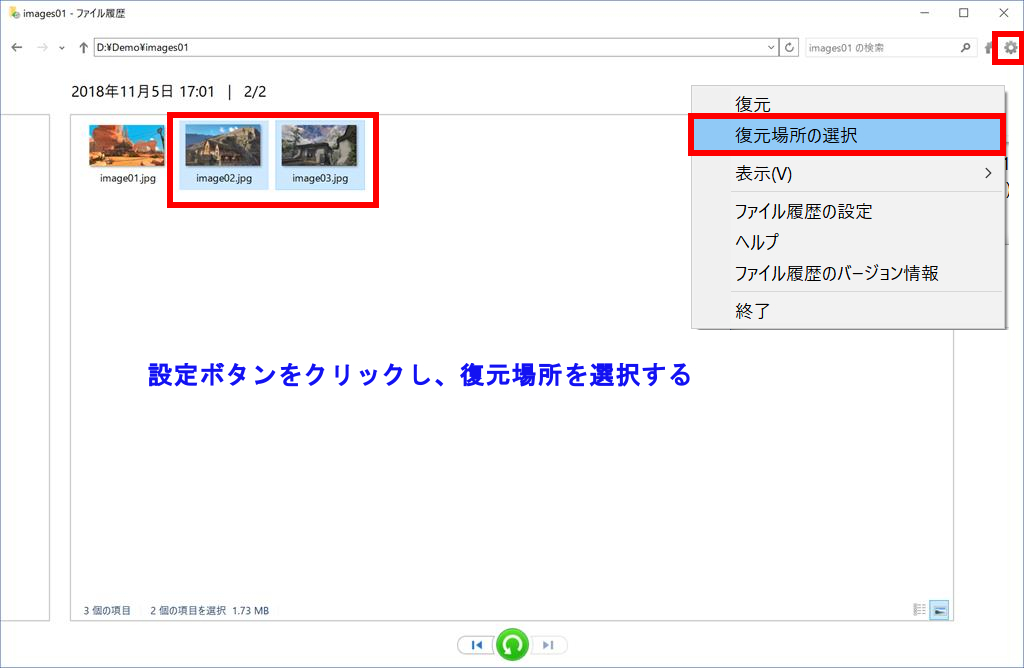Select 復元 from the menu
The width and height of the screenshot is (1024, 668).
coord(753,104)
